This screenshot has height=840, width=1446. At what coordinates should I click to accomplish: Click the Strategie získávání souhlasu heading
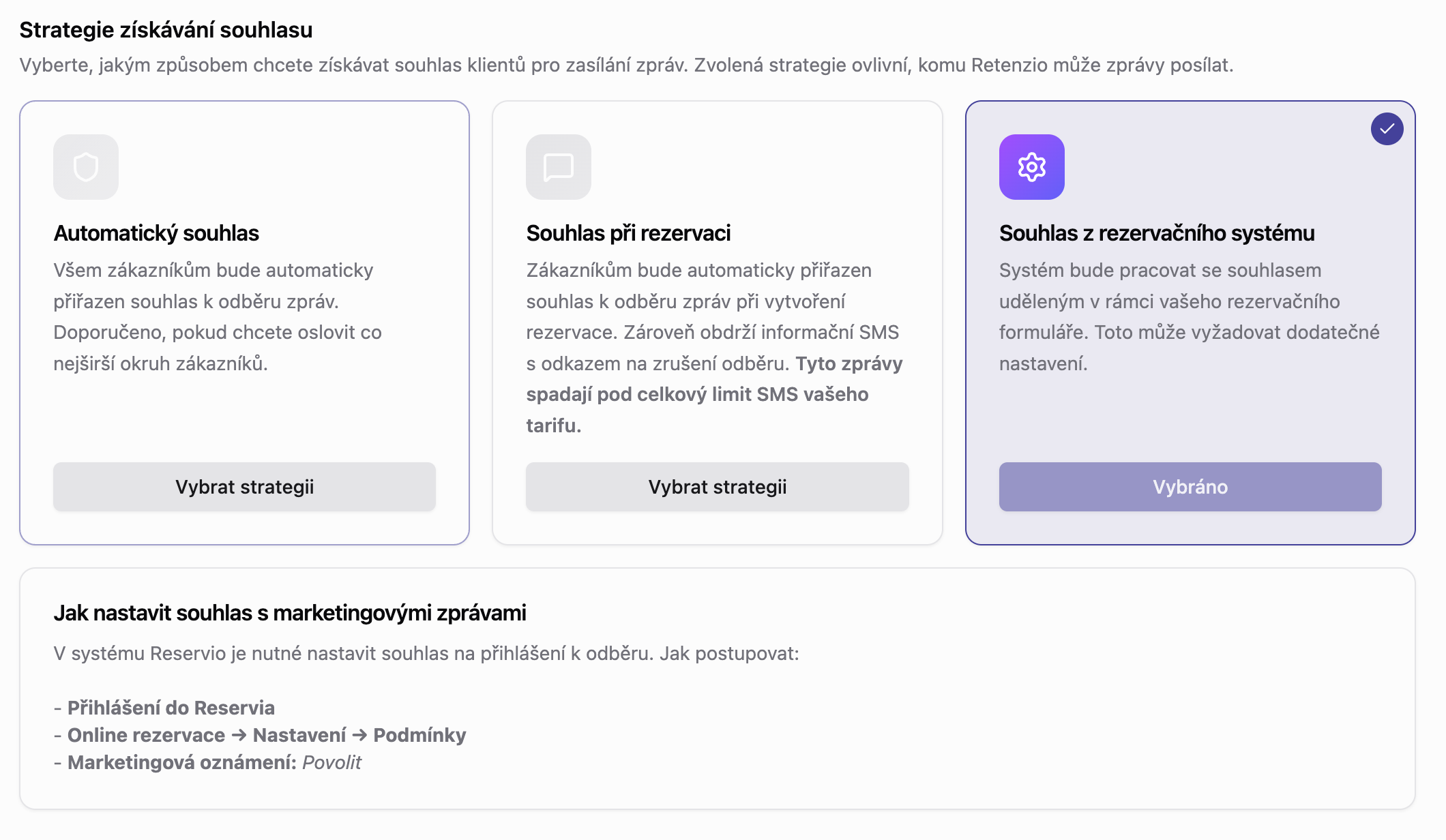pos(166,30)
